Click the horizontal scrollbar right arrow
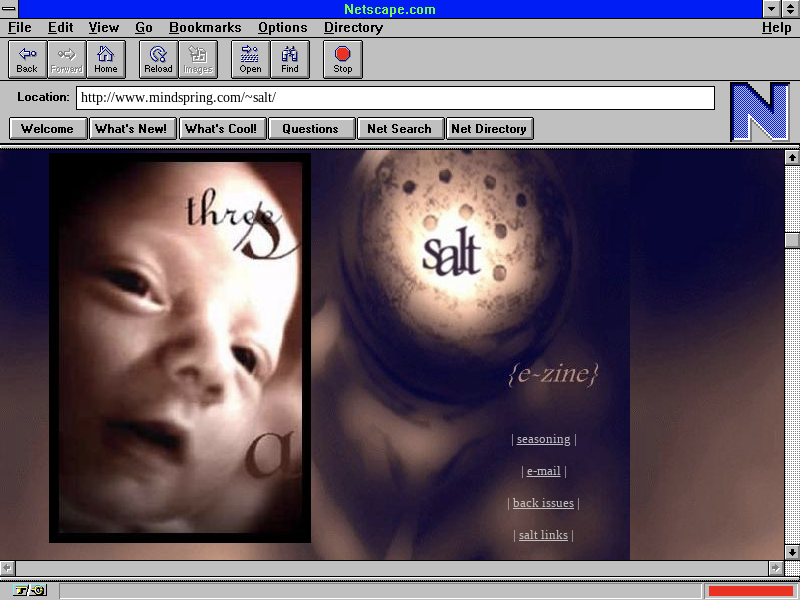This screenshot has height=600, width=800. [x=776, y=568]
